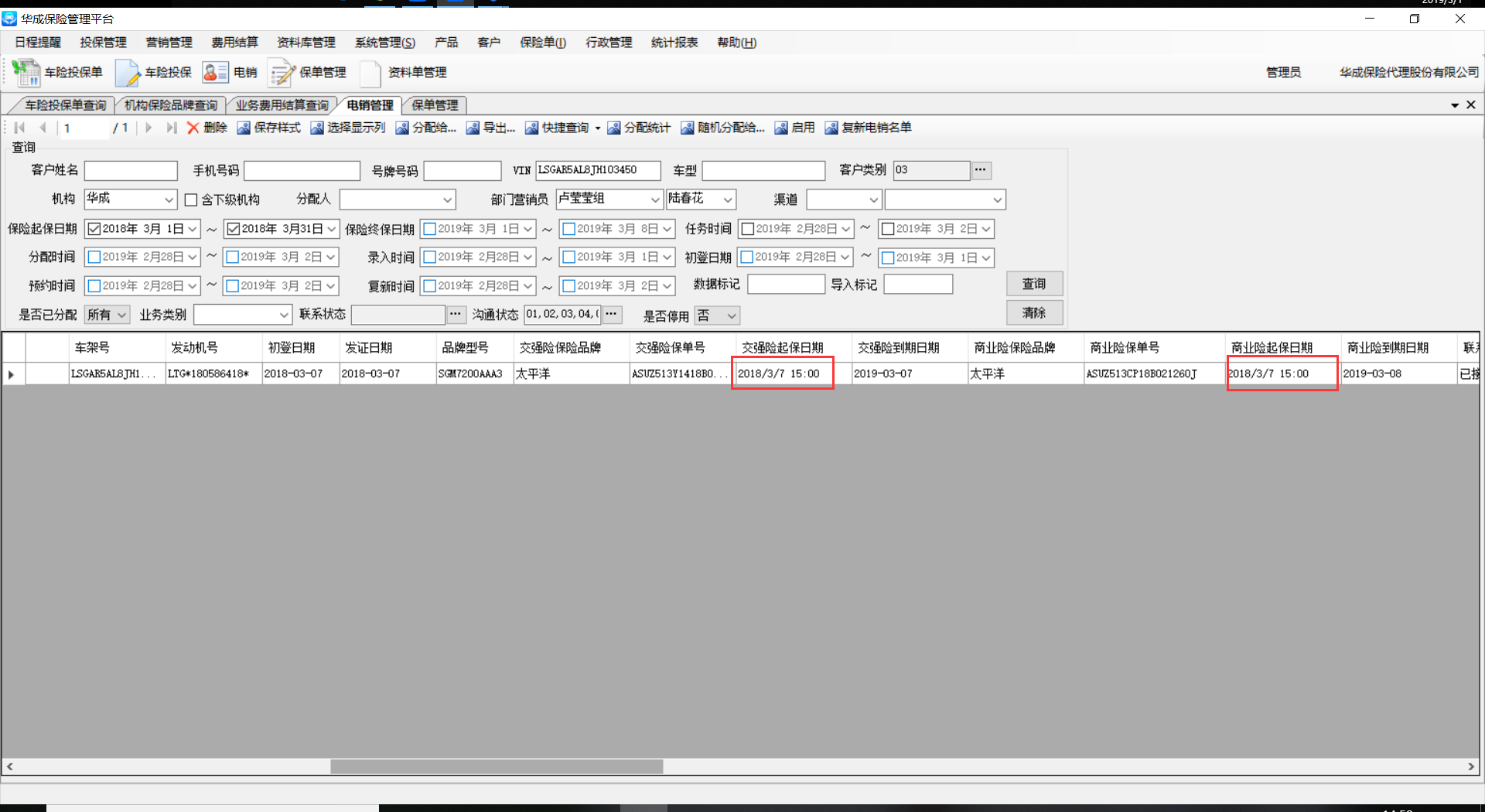Click the 分配统计 toolbar item
Viewport: 1485px width, 812px height.
[639, 128]
